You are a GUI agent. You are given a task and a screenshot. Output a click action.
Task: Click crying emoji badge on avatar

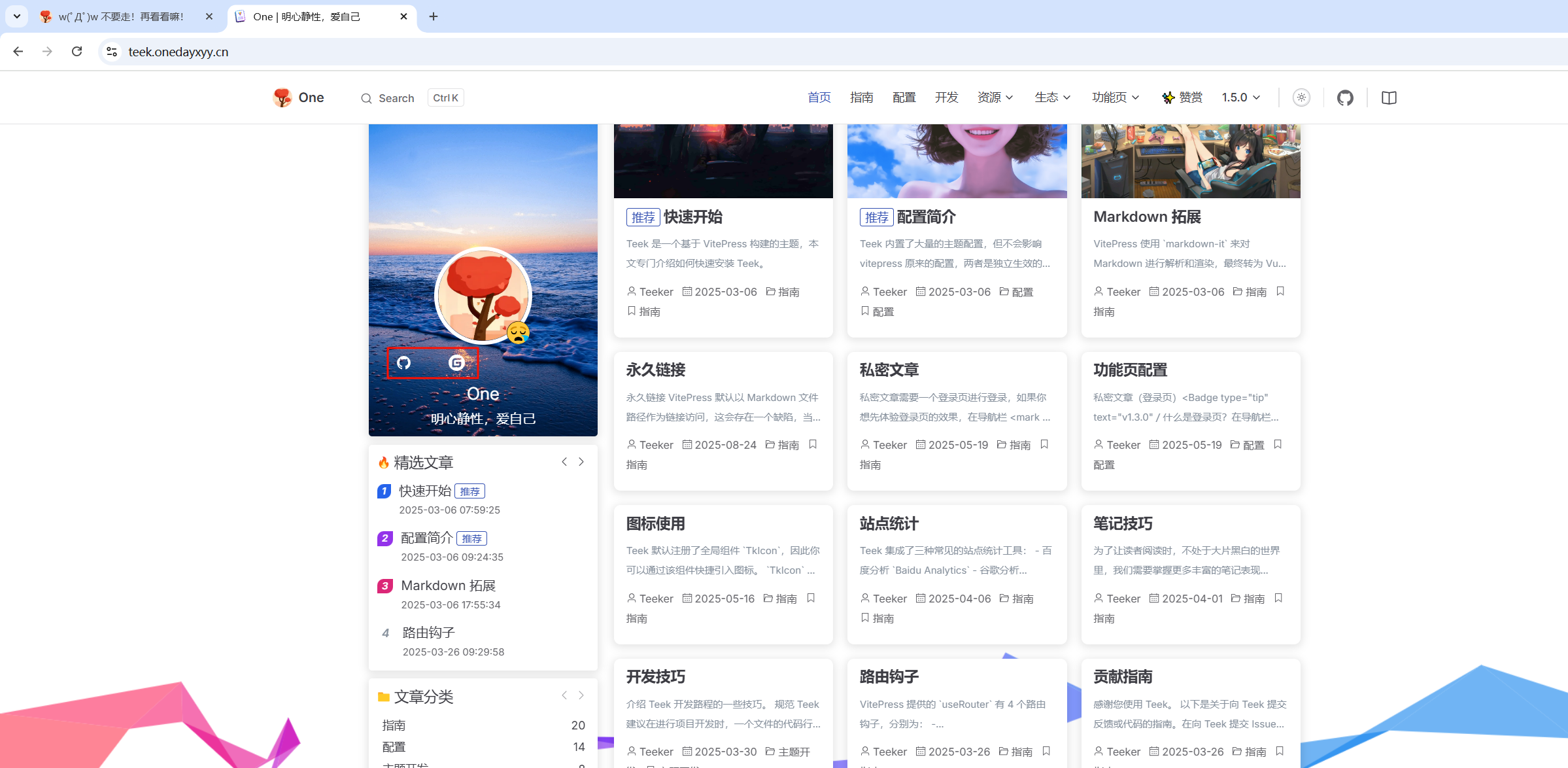[518, 332]
